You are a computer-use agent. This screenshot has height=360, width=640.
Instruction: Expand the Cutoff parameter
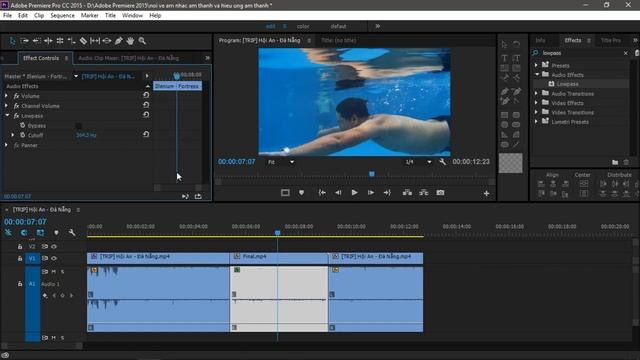[13, 135]
